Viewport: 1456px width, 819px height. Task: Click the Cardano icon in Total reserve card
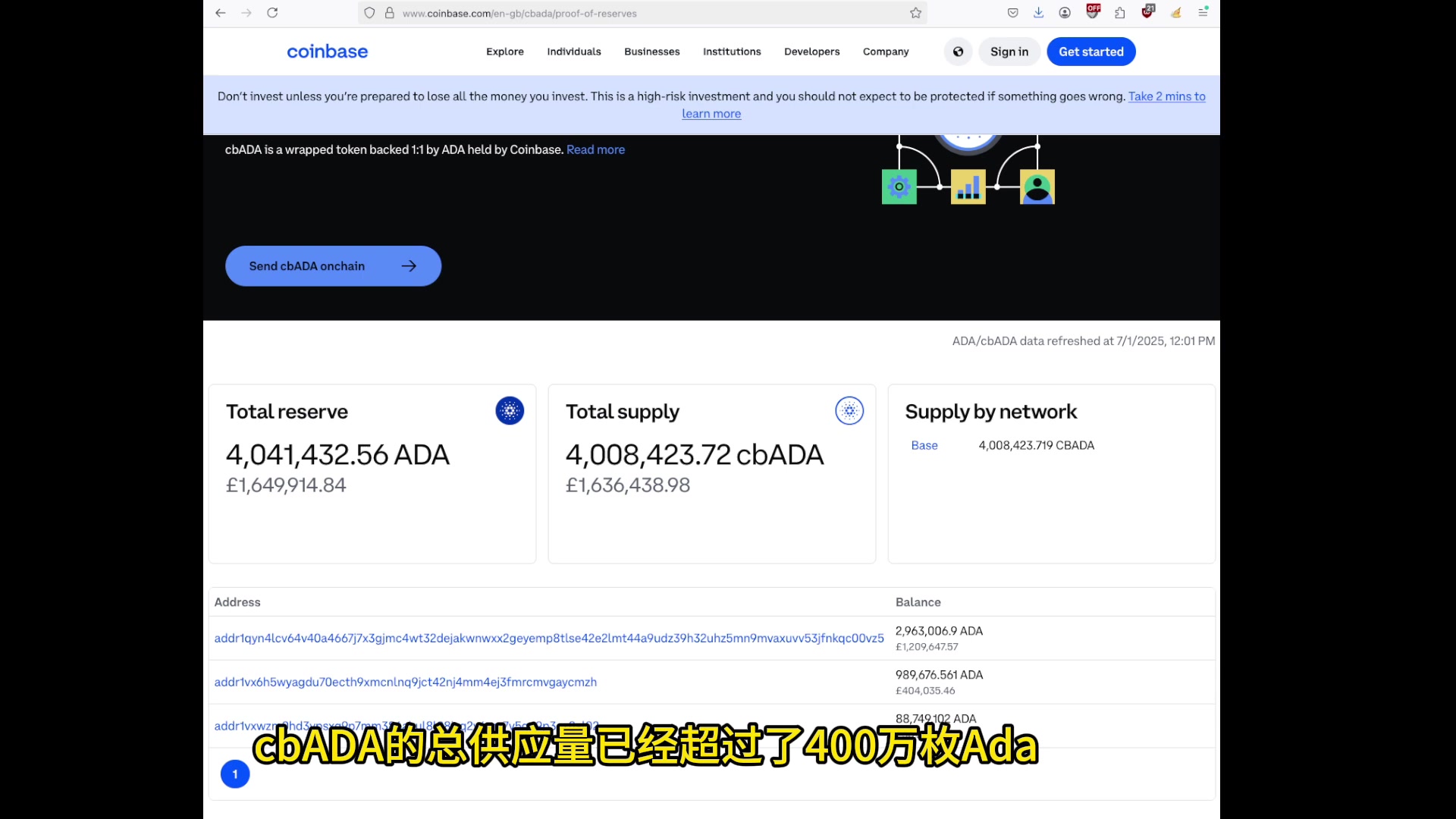tap(510, 411)
